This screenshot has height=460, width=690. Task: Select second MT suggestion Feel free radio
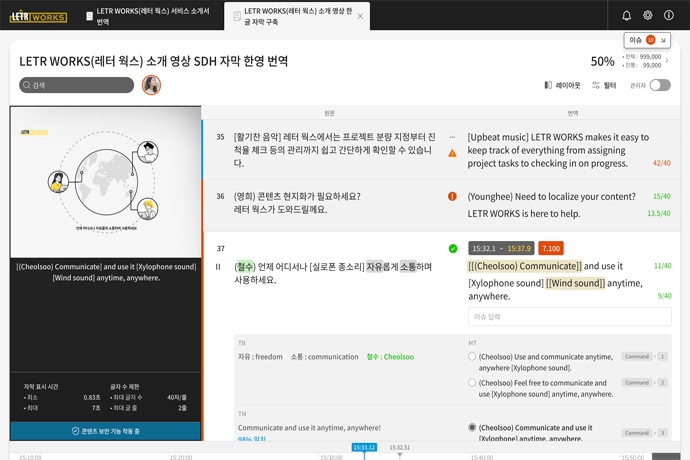[x=472, y=383]
